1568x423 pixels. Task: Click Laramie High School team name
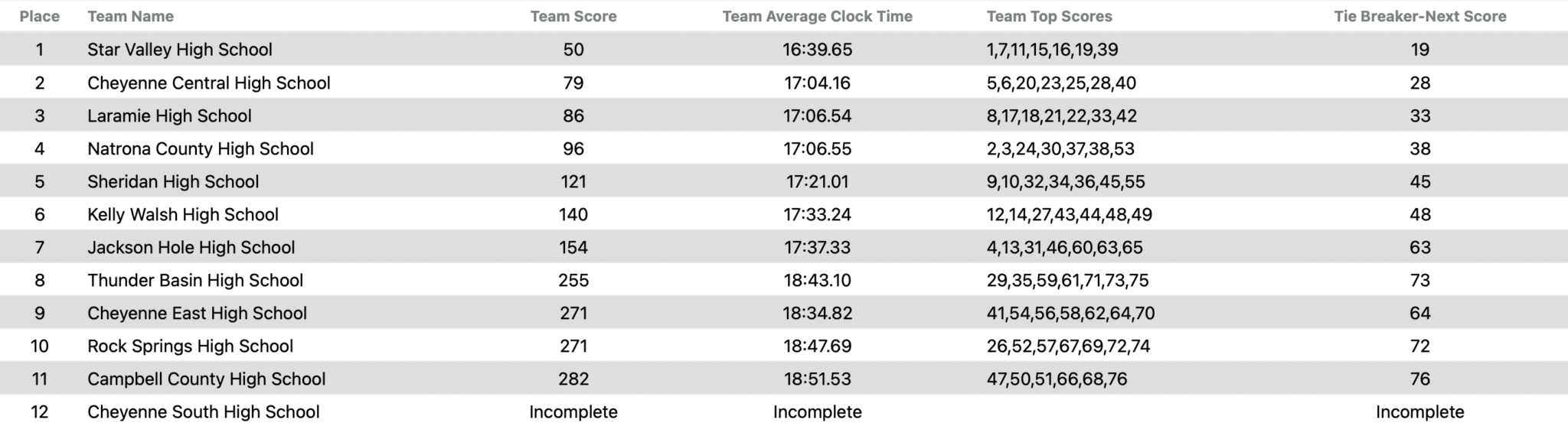click(169, 116)
